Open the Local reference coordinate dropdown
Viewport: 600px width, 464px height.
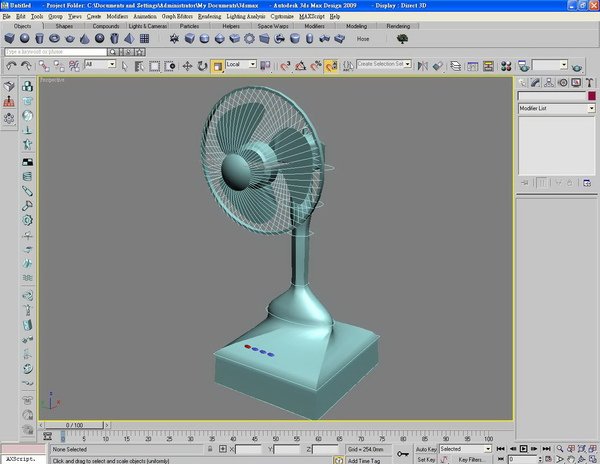(x=241, y=64)
